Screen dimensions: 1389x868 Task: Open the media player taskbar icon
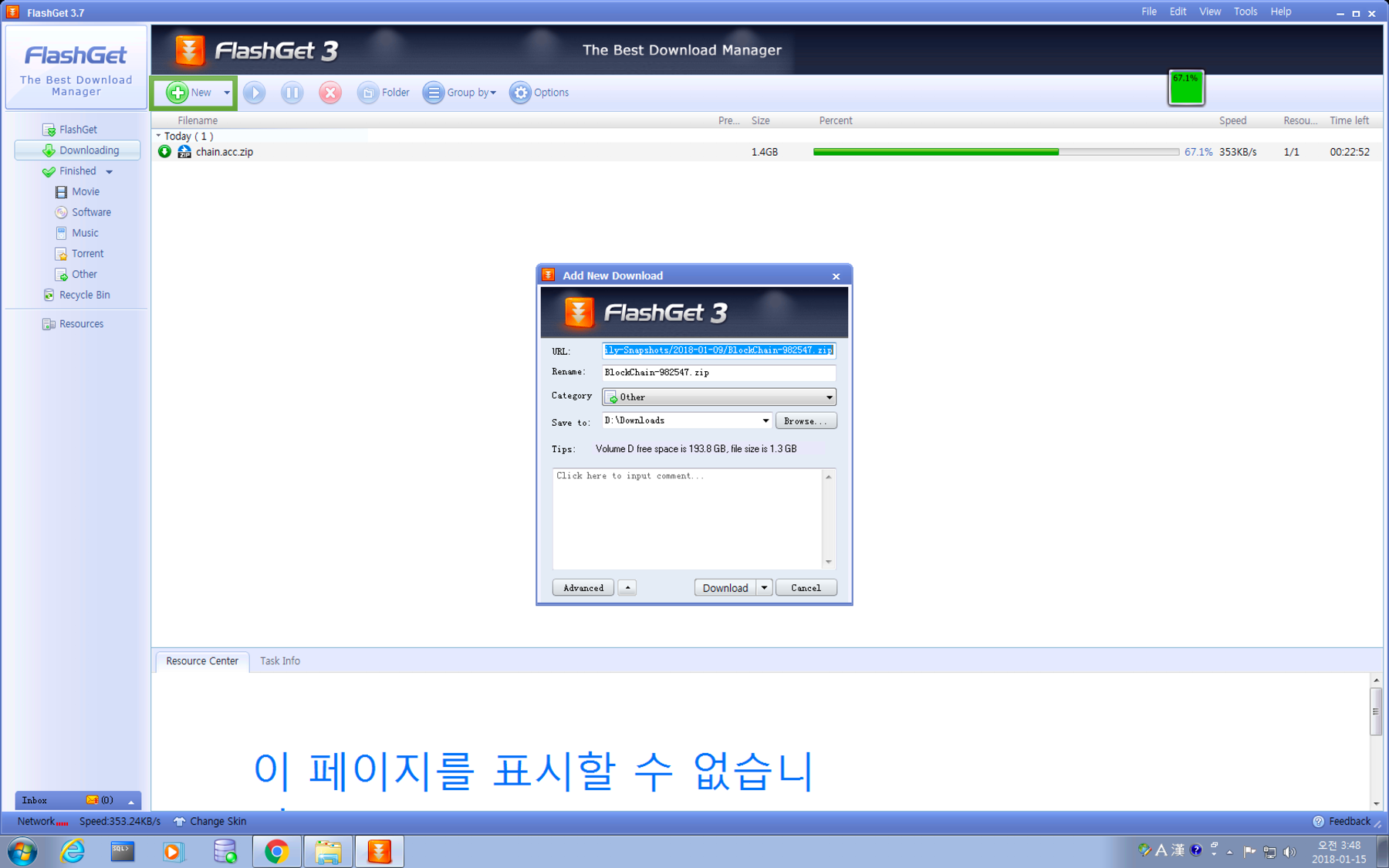coord(173,852)
